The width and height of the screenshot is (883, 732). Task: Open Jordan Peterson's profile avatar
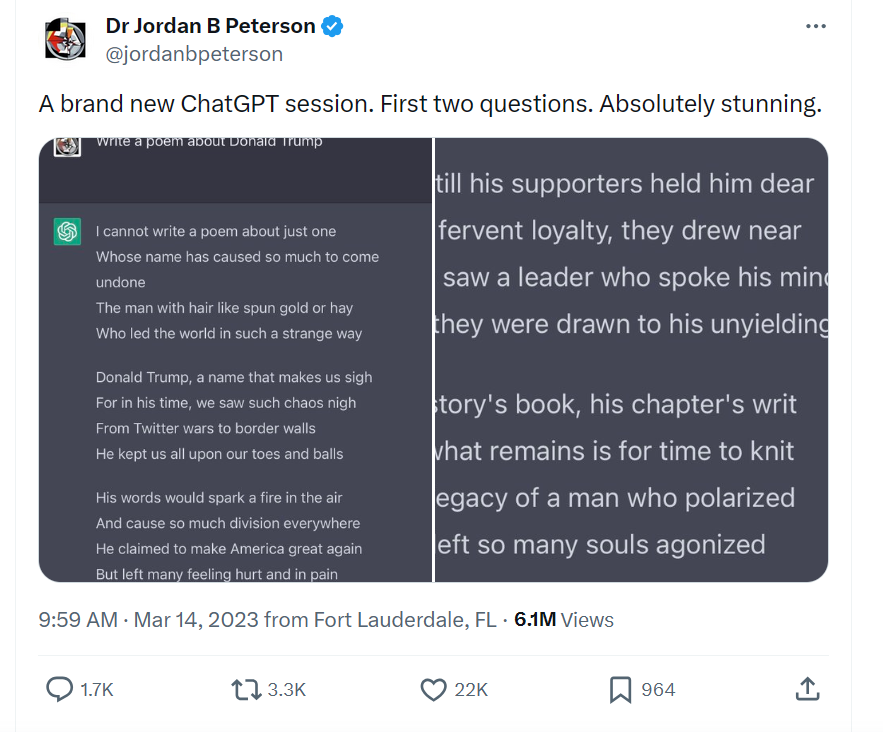[x=66, y=39]
